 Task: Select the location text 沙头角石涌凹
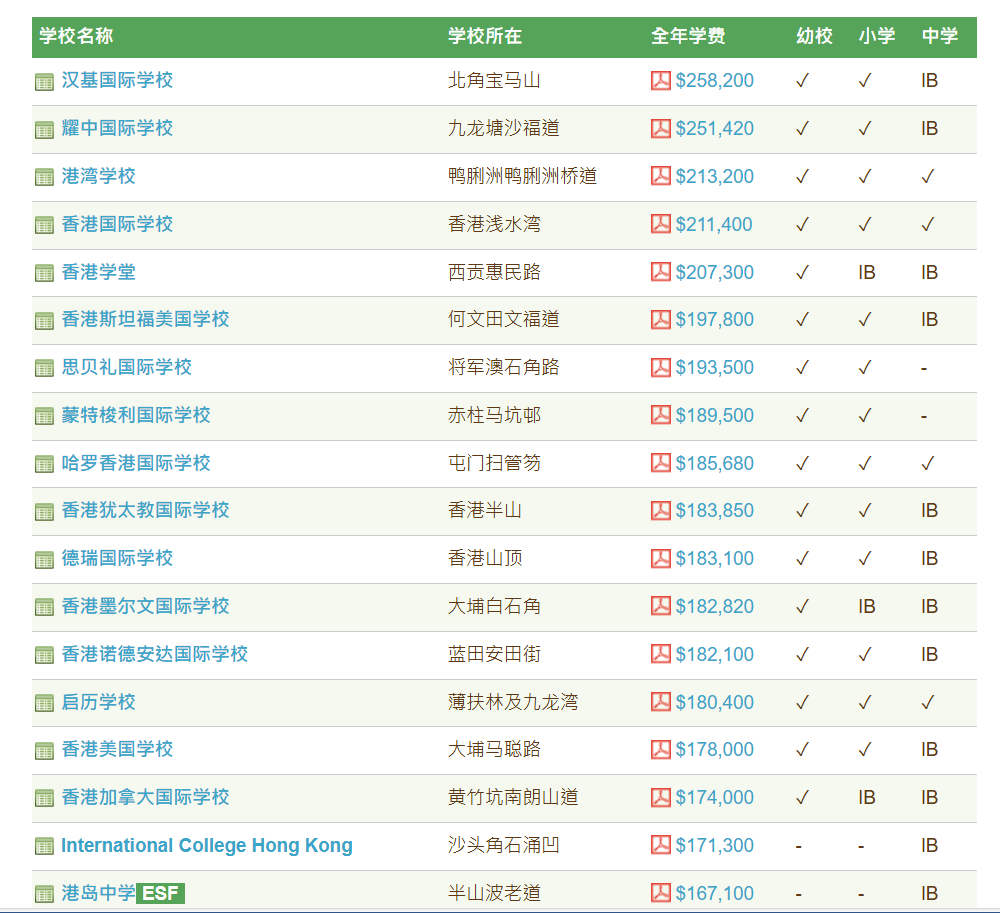click(504, 845)
